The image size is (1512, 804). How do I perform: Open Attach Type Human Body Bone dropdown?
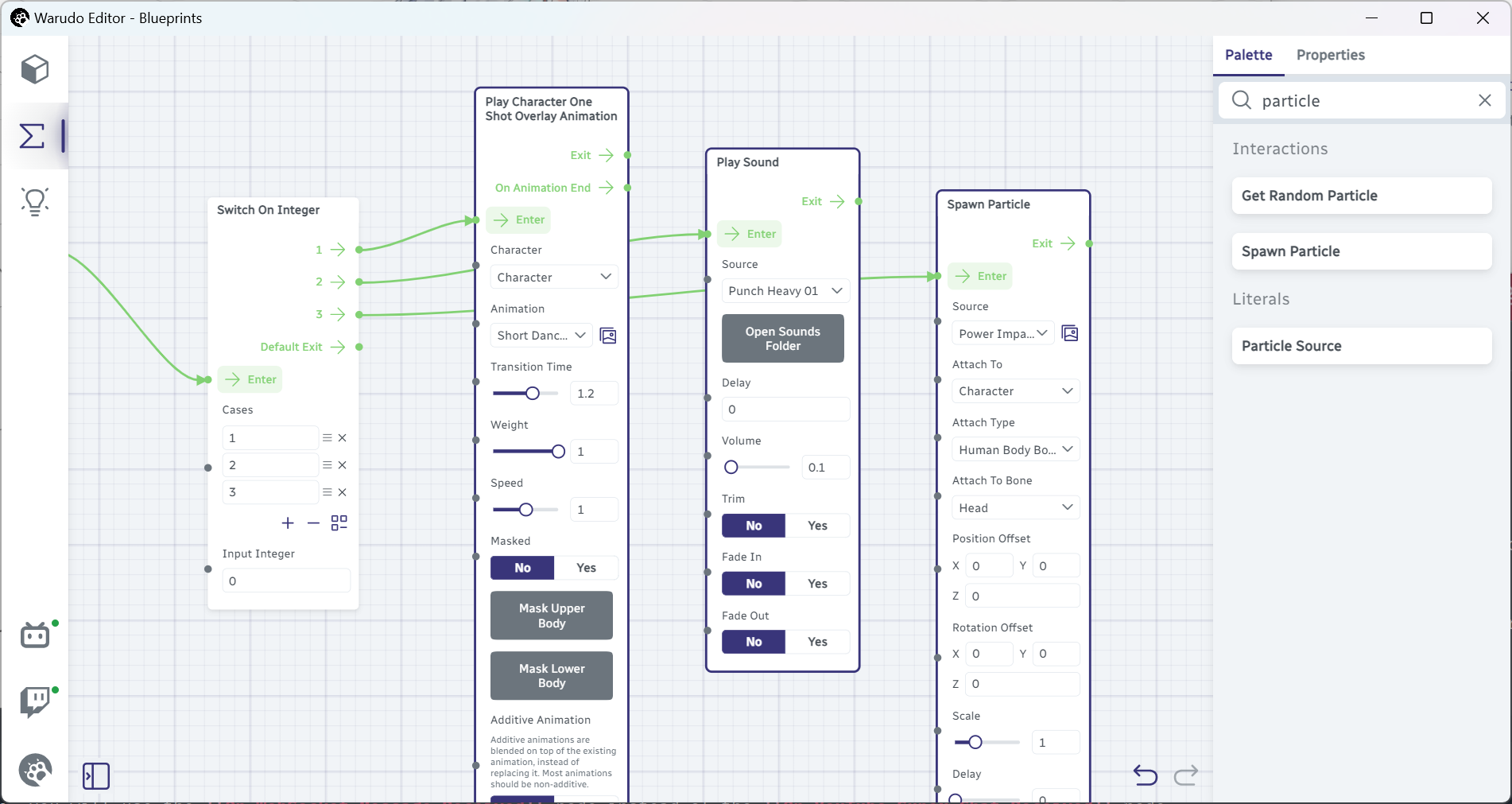(1016, 449)
